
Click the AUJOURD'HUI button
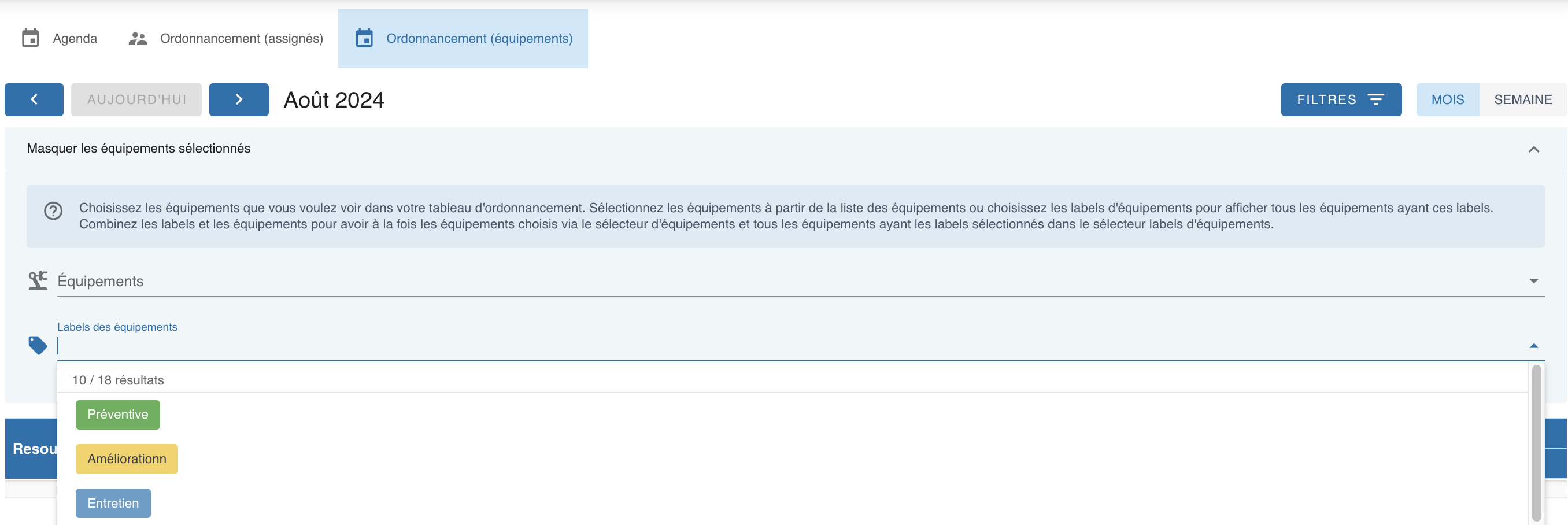tap(136, 100)
